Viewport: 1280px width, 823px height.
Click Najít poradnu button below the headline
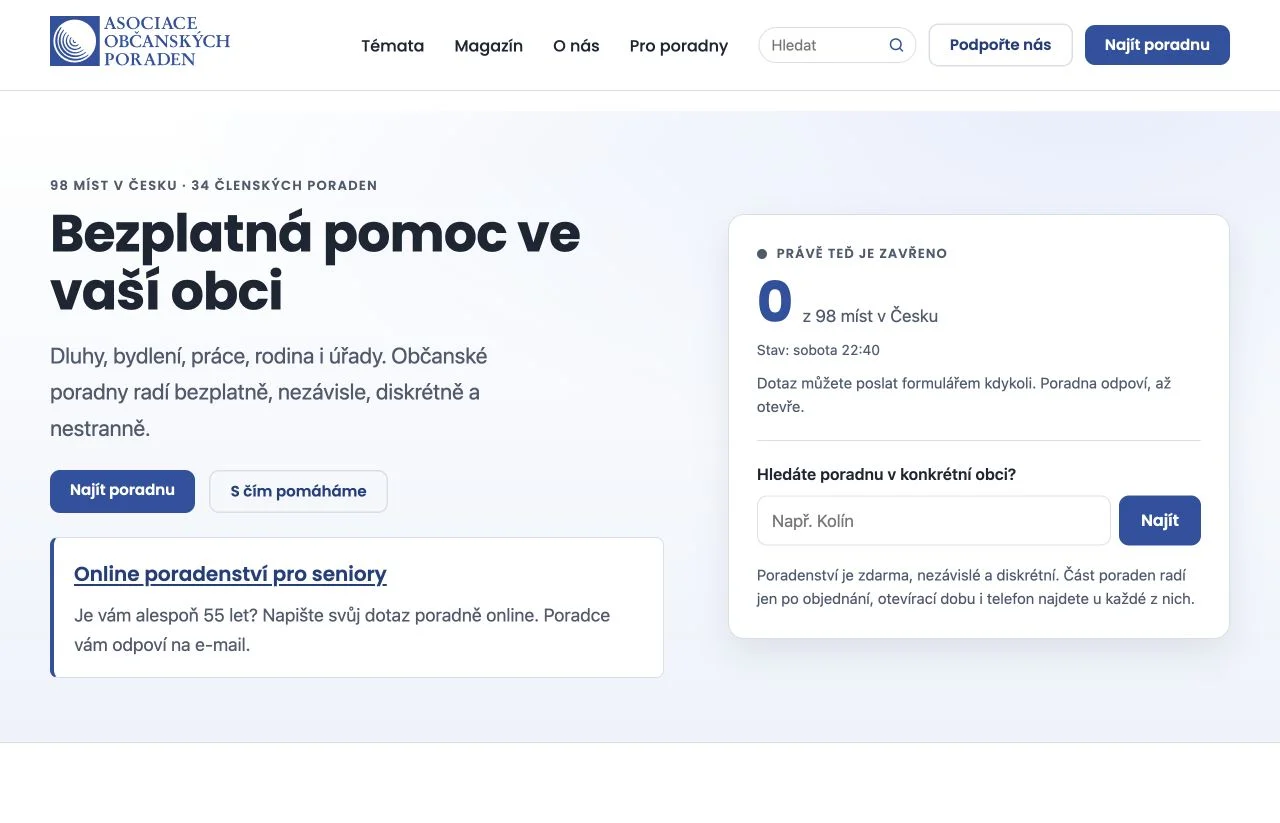(122, 491)
